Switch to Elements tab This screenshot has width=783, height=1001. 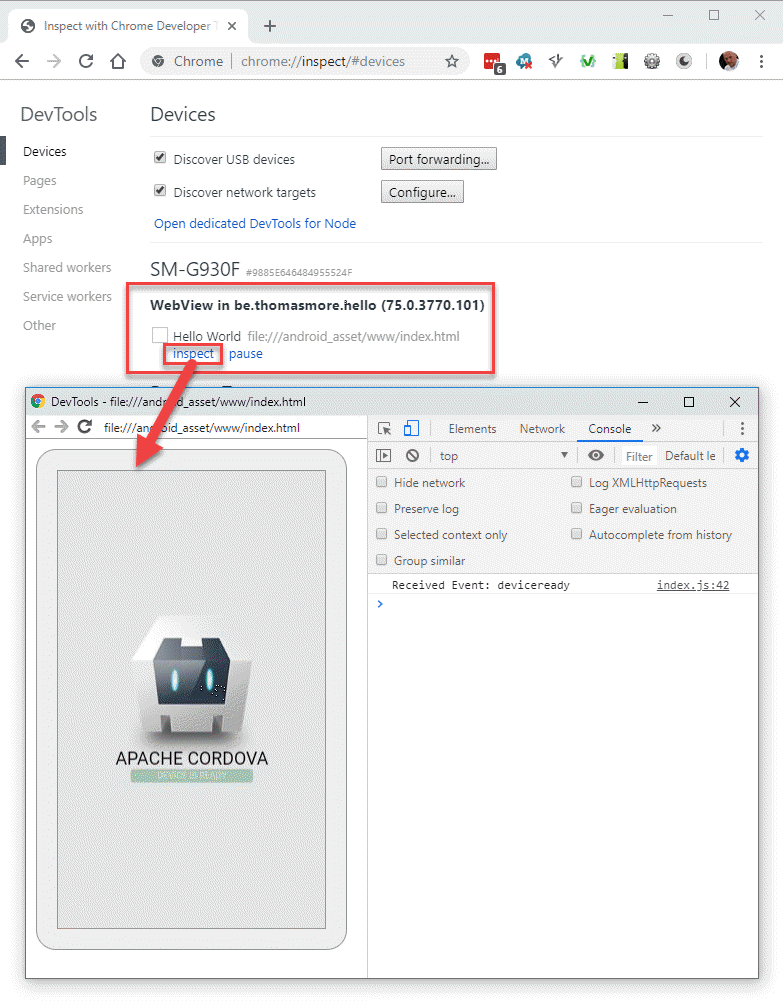472,429
